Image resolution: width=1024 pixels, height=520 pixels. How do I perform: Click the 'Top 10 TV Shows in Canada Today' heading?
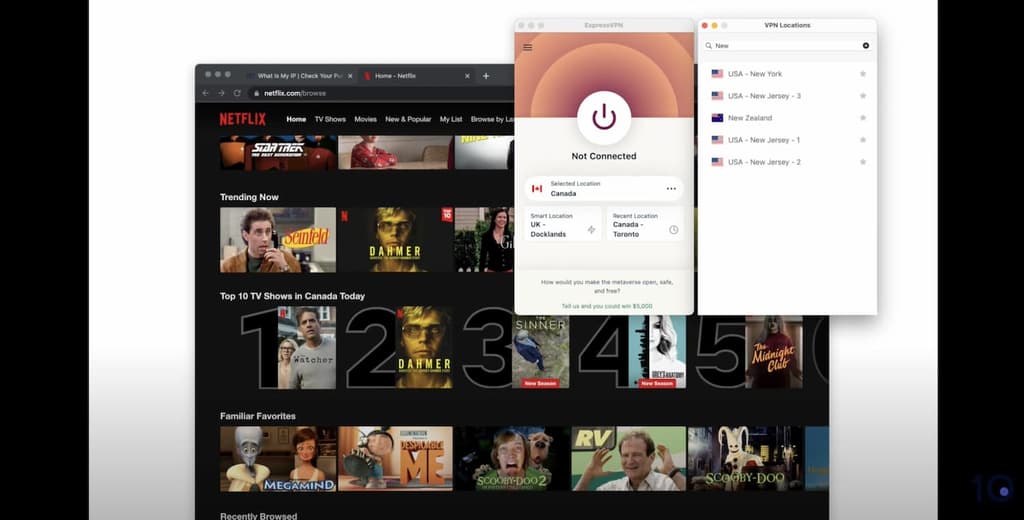point(292,296)
